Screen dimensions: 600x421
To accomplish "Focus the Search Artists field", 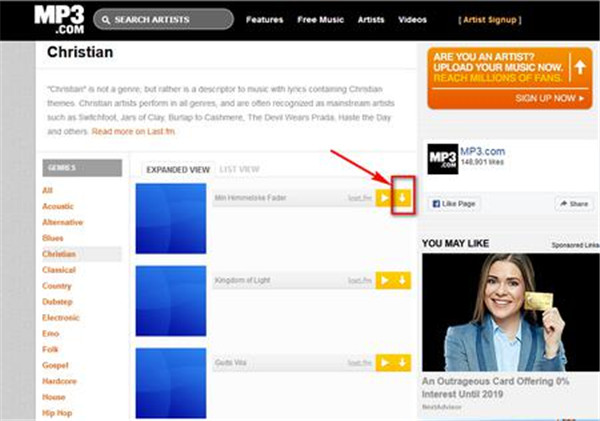I will (x=163, y=20).
